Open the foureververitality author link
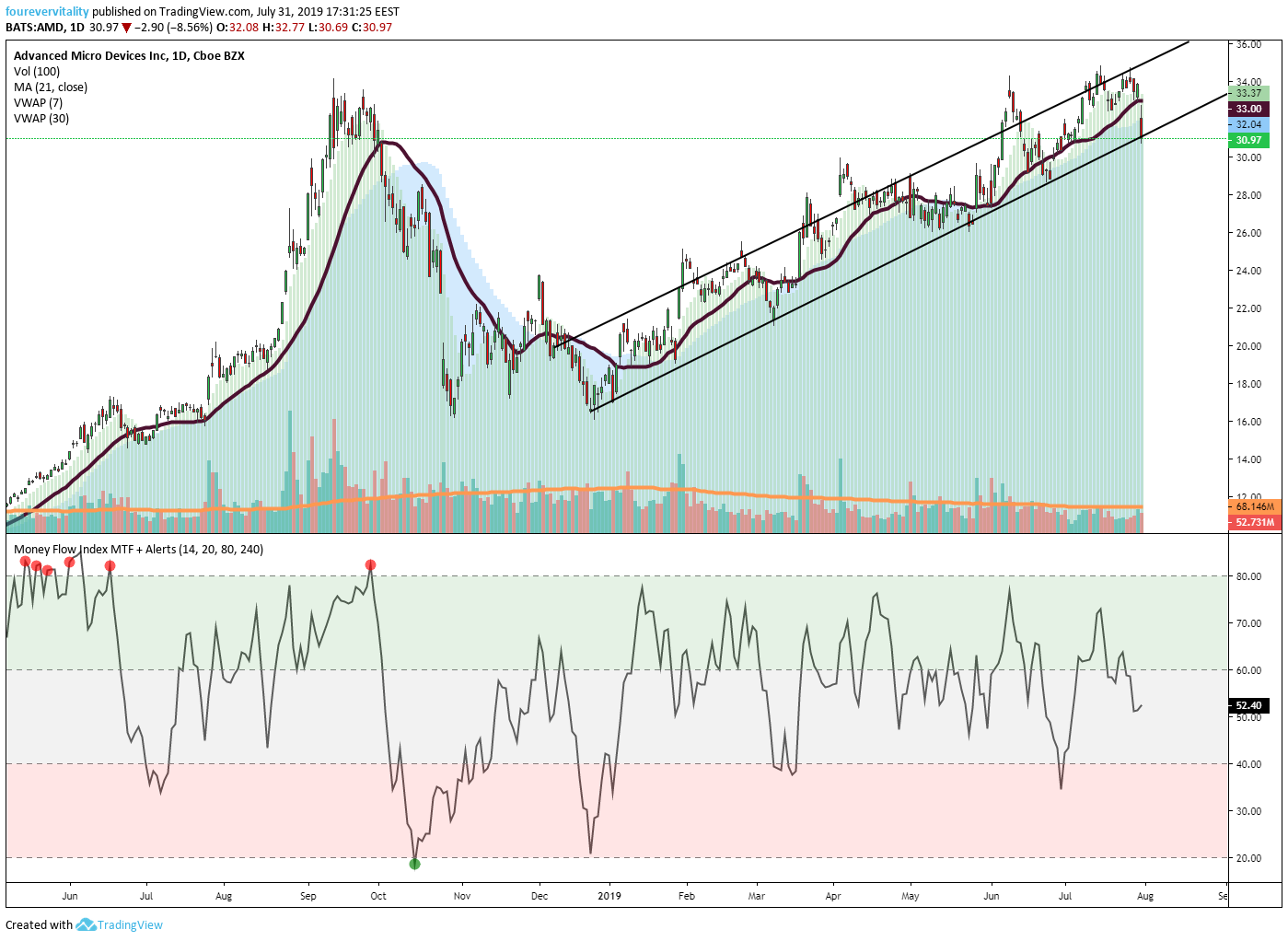The height and width of the screenshot is (941, 1288). (47, 12)
